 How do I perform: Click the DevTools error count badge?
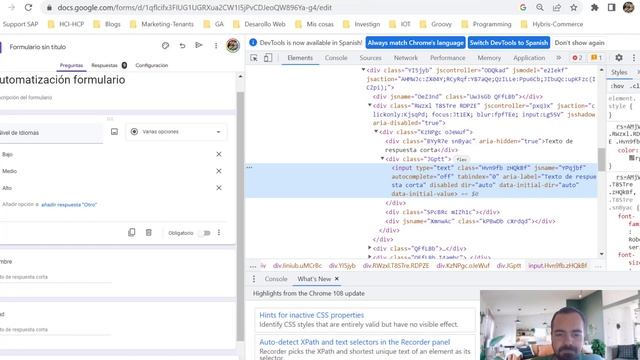[577, 58]
